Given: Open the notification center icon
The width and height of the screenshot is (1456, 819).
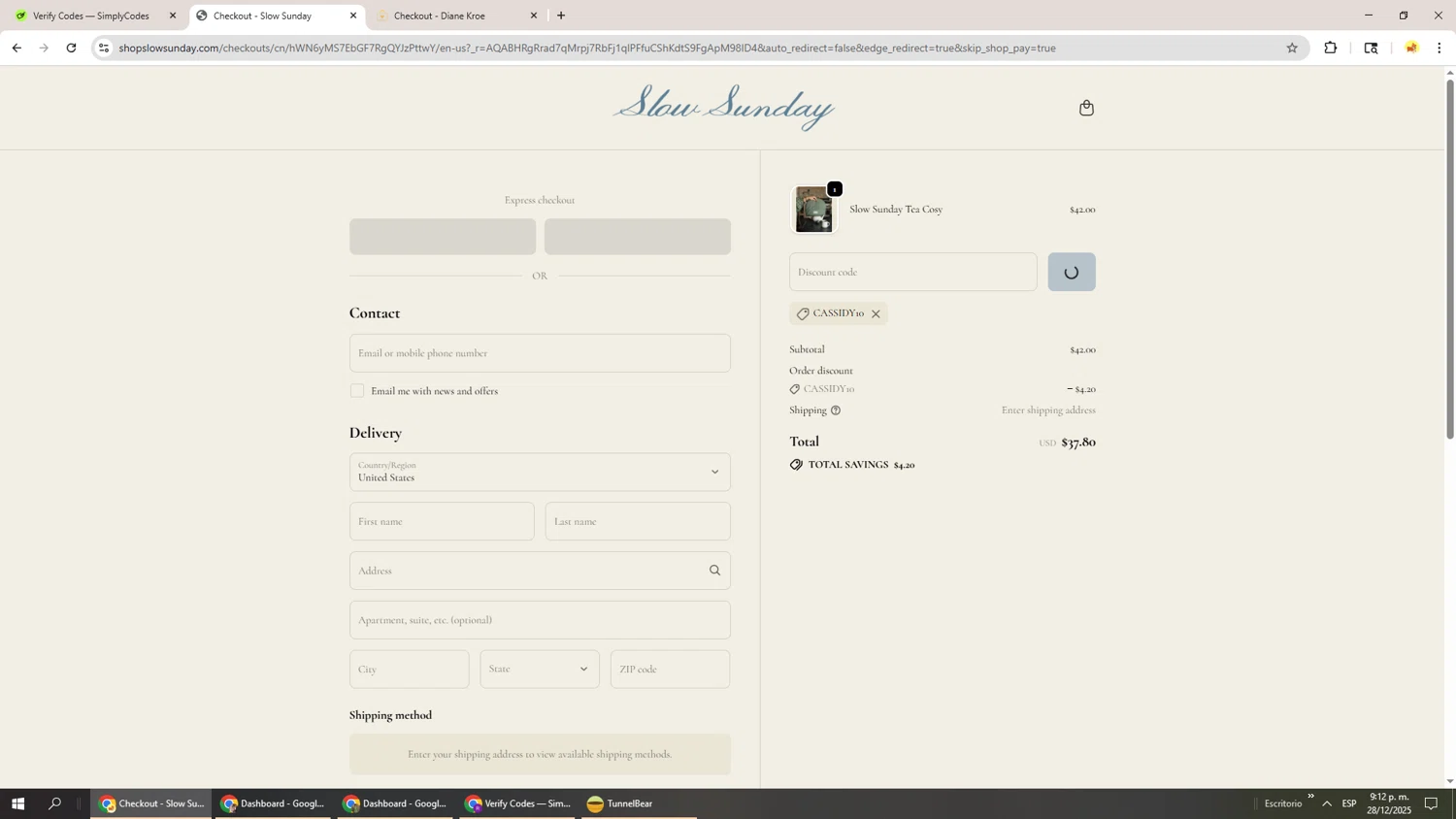Looking at the screenshot, I should (x=1431, y=803).
